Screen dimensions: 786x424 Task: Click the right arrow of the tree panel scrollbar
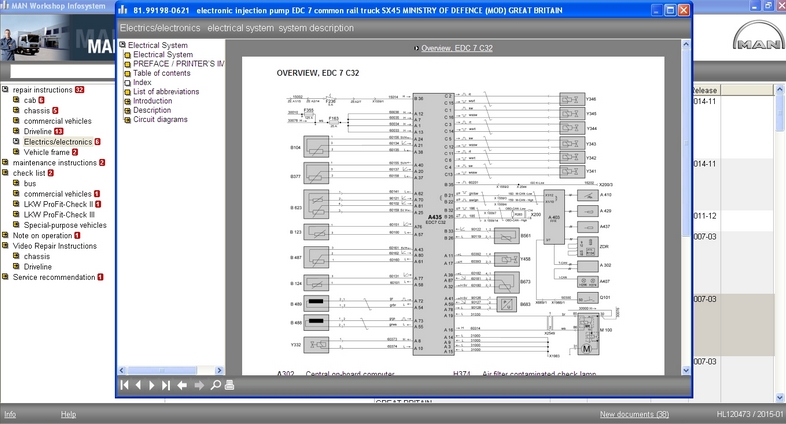point(219,370)
